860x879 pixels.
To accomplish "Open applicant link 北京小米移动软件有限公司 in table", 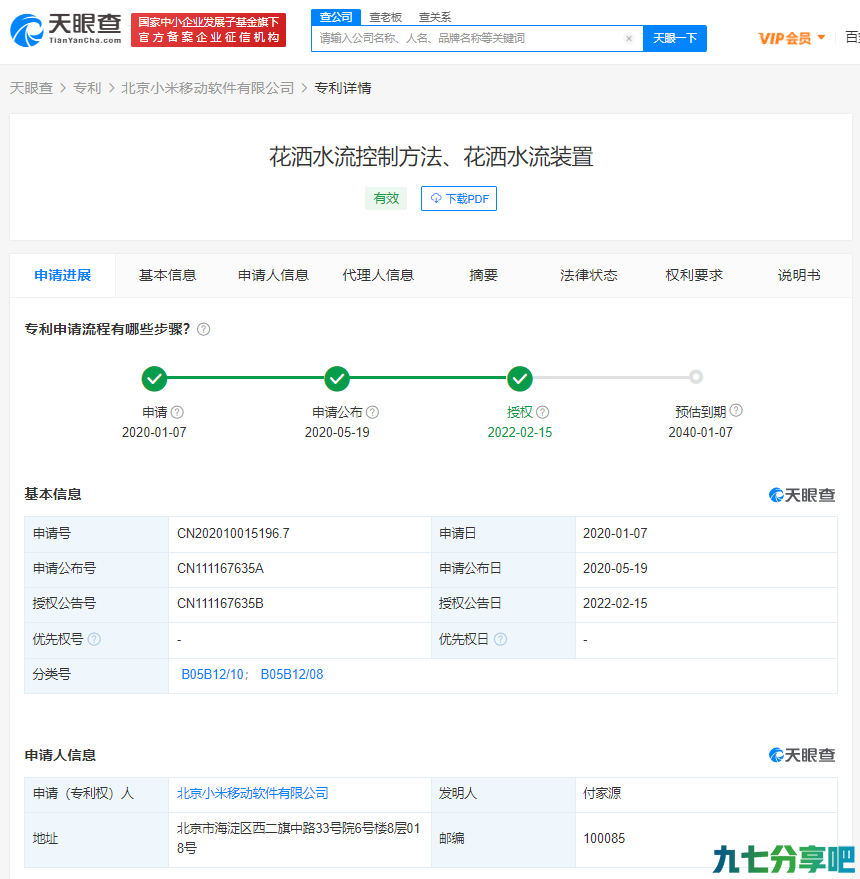I will [x=253, y=793].
